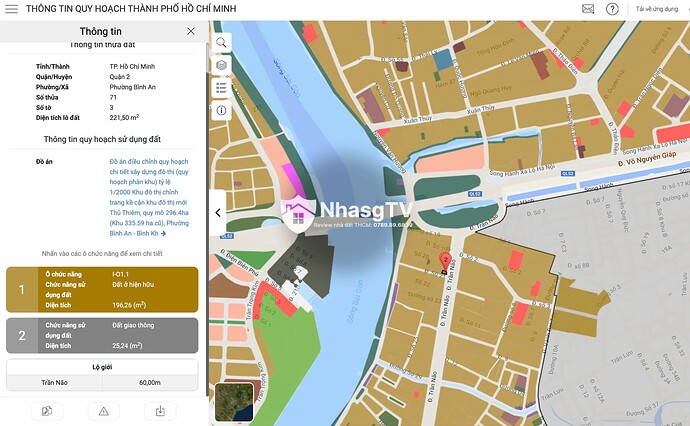Close the Thông tin panel
This screenshot has width=690, height=426.
click(x=191, y=31)
